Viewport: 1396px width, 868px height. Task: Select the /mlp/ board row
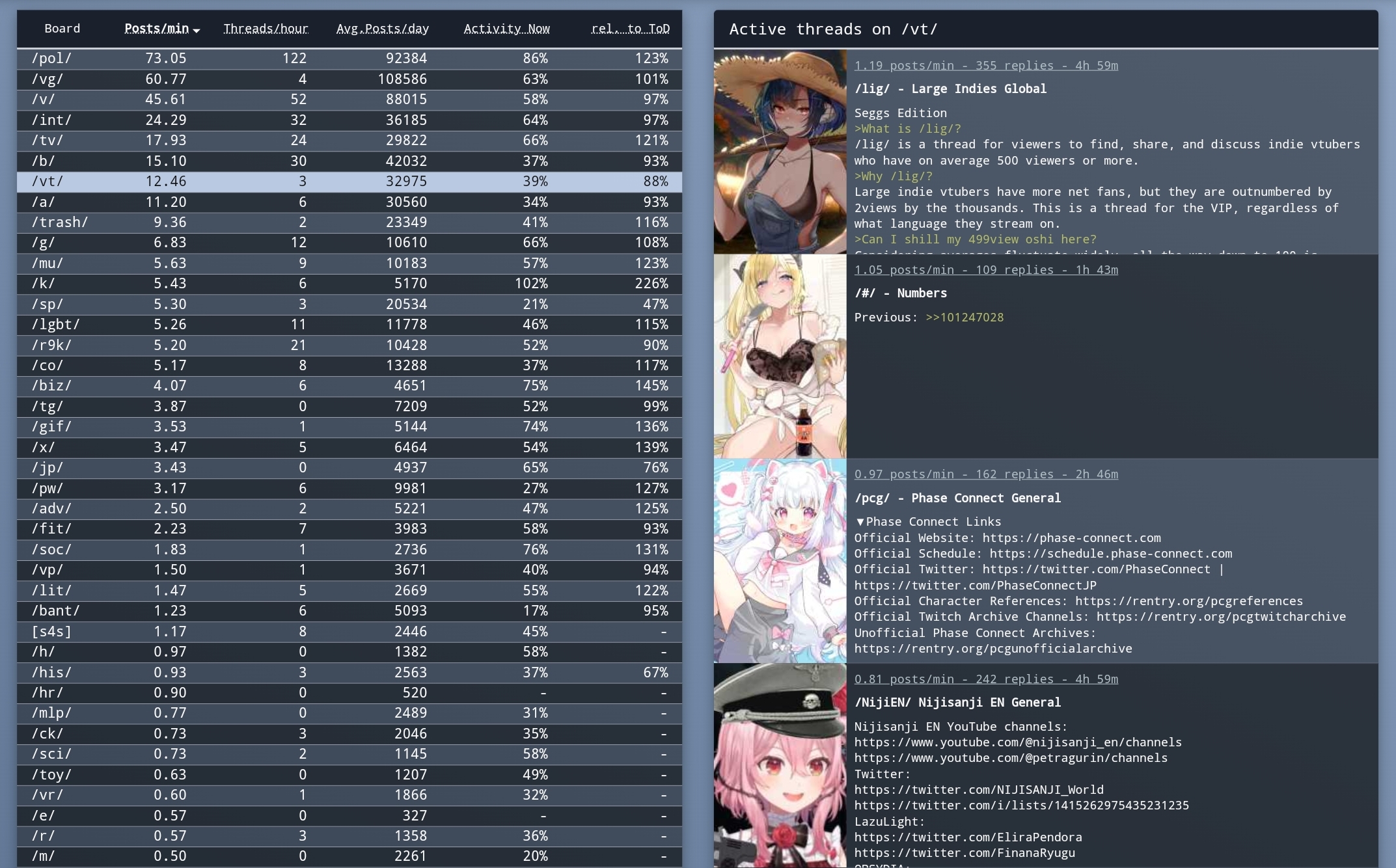(349, 713)
